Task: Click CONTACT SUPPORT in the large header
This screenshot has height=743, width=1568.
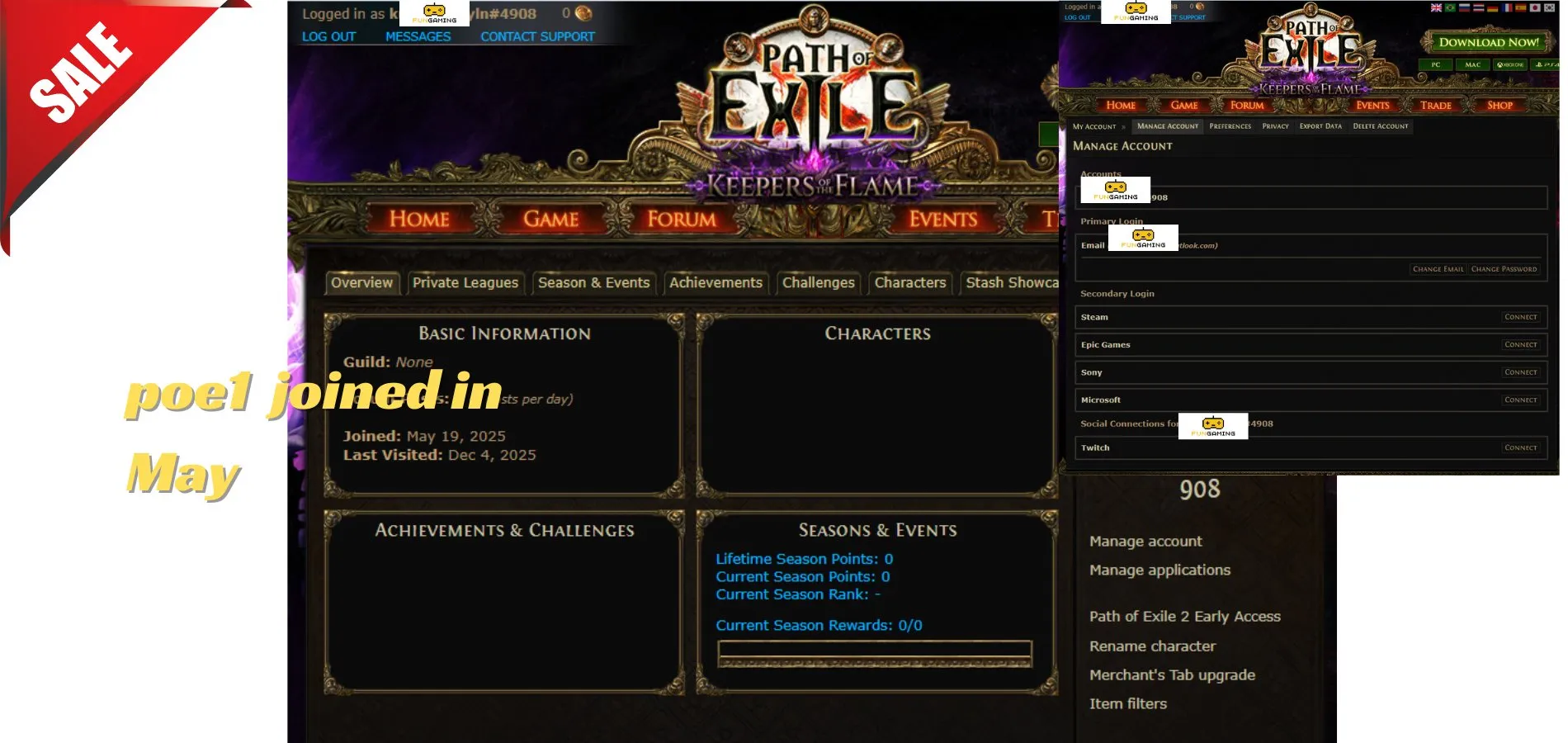Action: [x=538, y=36]
